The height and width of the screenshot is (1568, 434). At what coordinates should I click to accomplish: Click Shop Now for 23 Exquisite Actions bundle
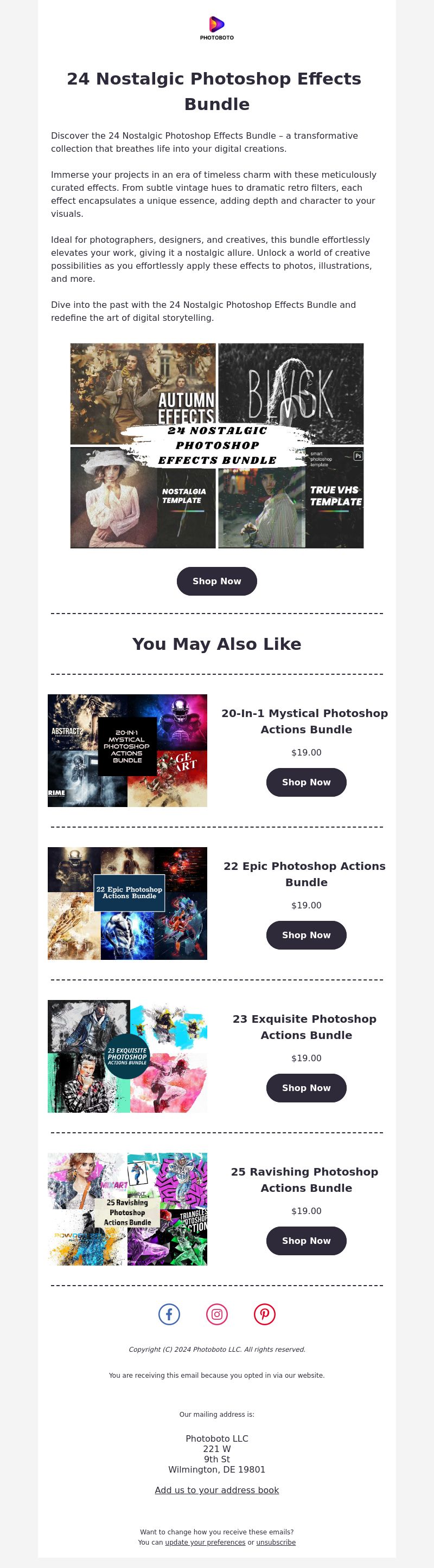tap(306, 1088)
